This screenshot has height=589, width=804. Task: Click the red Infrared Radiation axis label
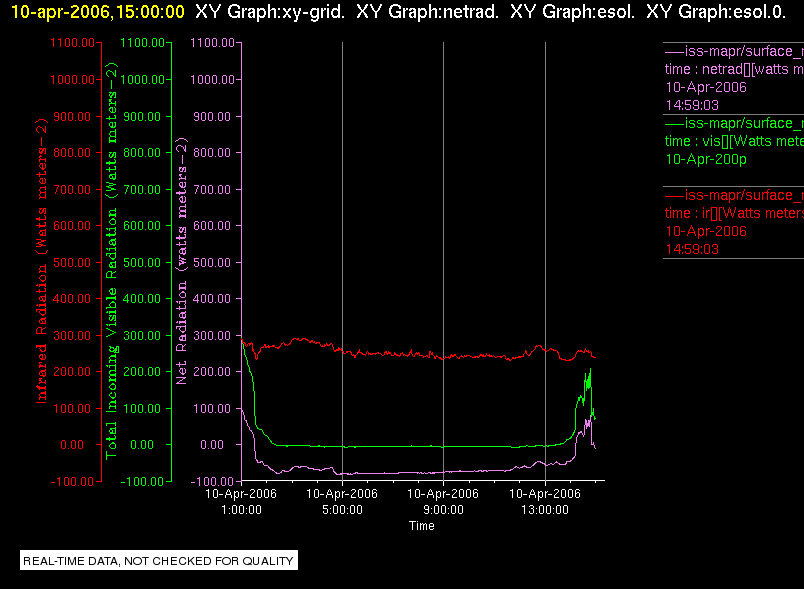[42, 260]
